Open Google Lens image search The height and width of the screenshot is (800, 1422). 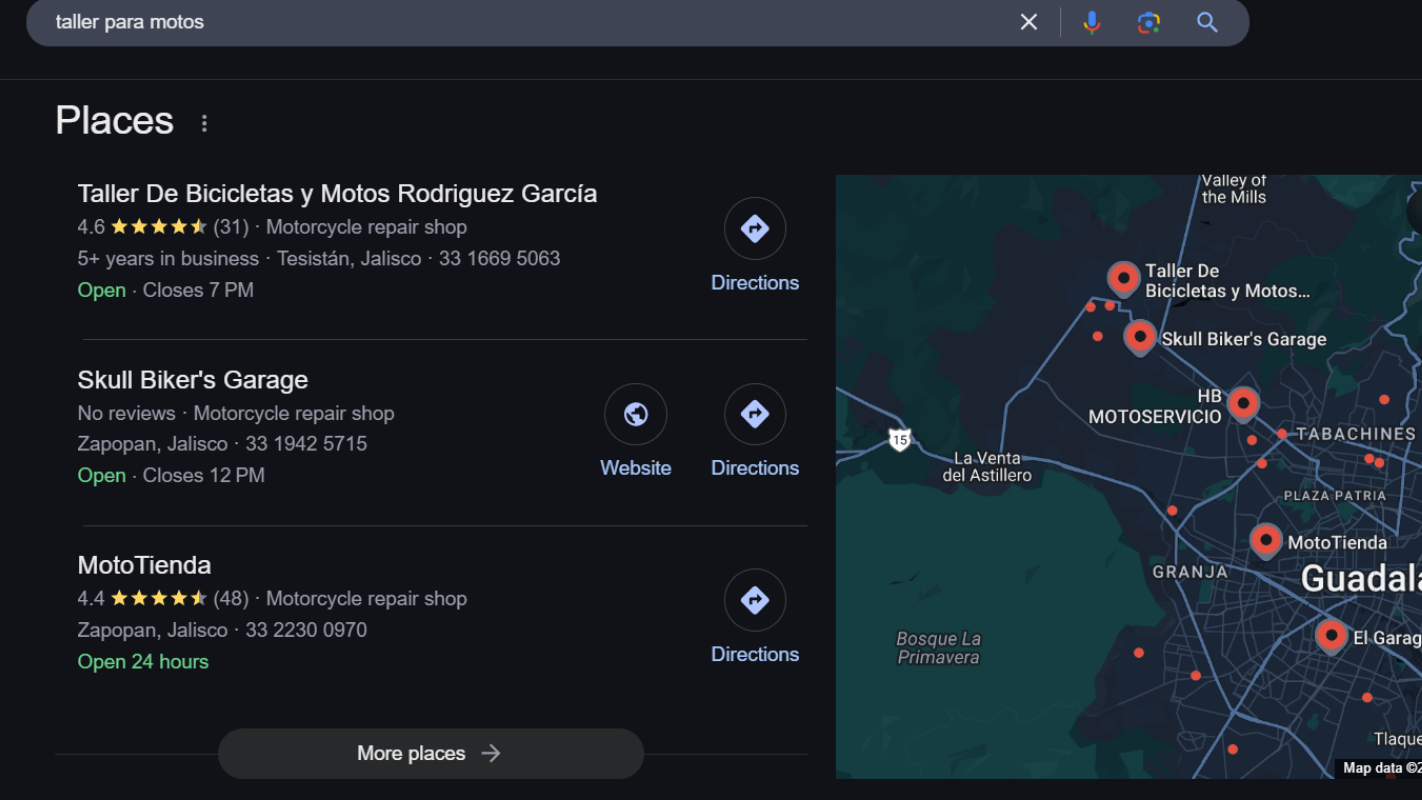1149,22
